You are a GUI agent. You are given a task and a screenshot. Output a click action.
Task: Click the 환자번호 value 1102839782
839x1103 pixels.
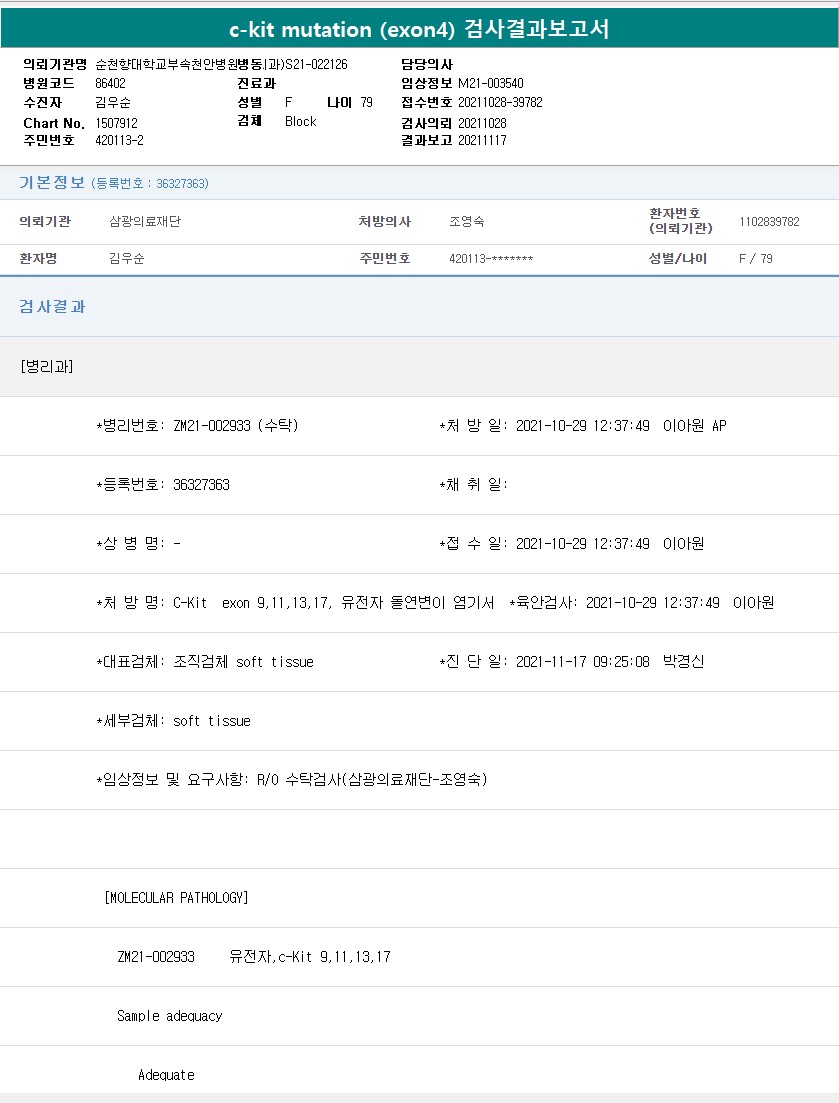pyautogui.click(x=769, y=222)
